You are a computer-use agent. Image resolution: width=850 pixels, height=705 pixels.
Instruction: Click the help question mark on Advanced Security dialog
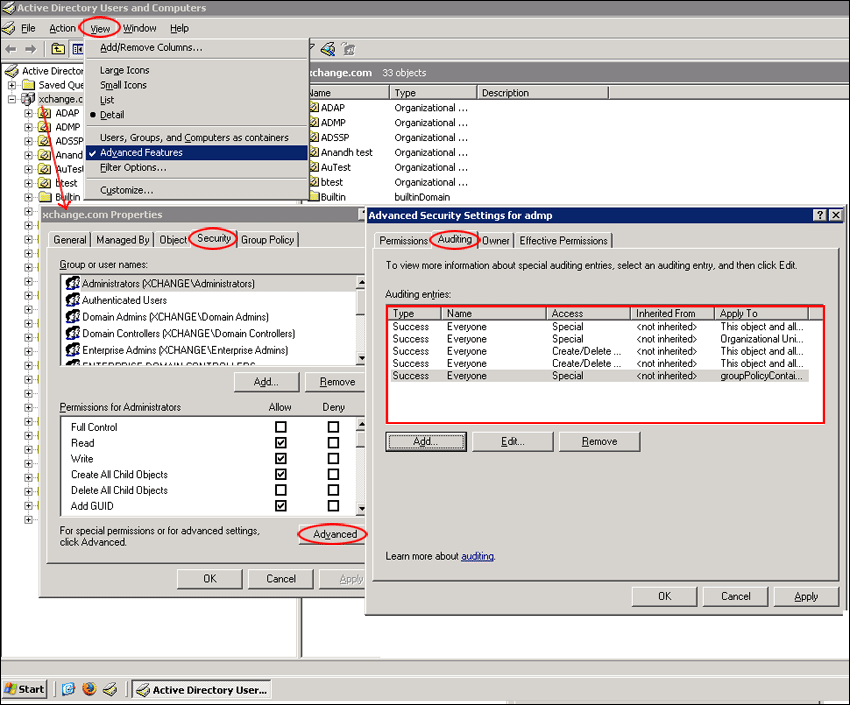tap(820, 215)
